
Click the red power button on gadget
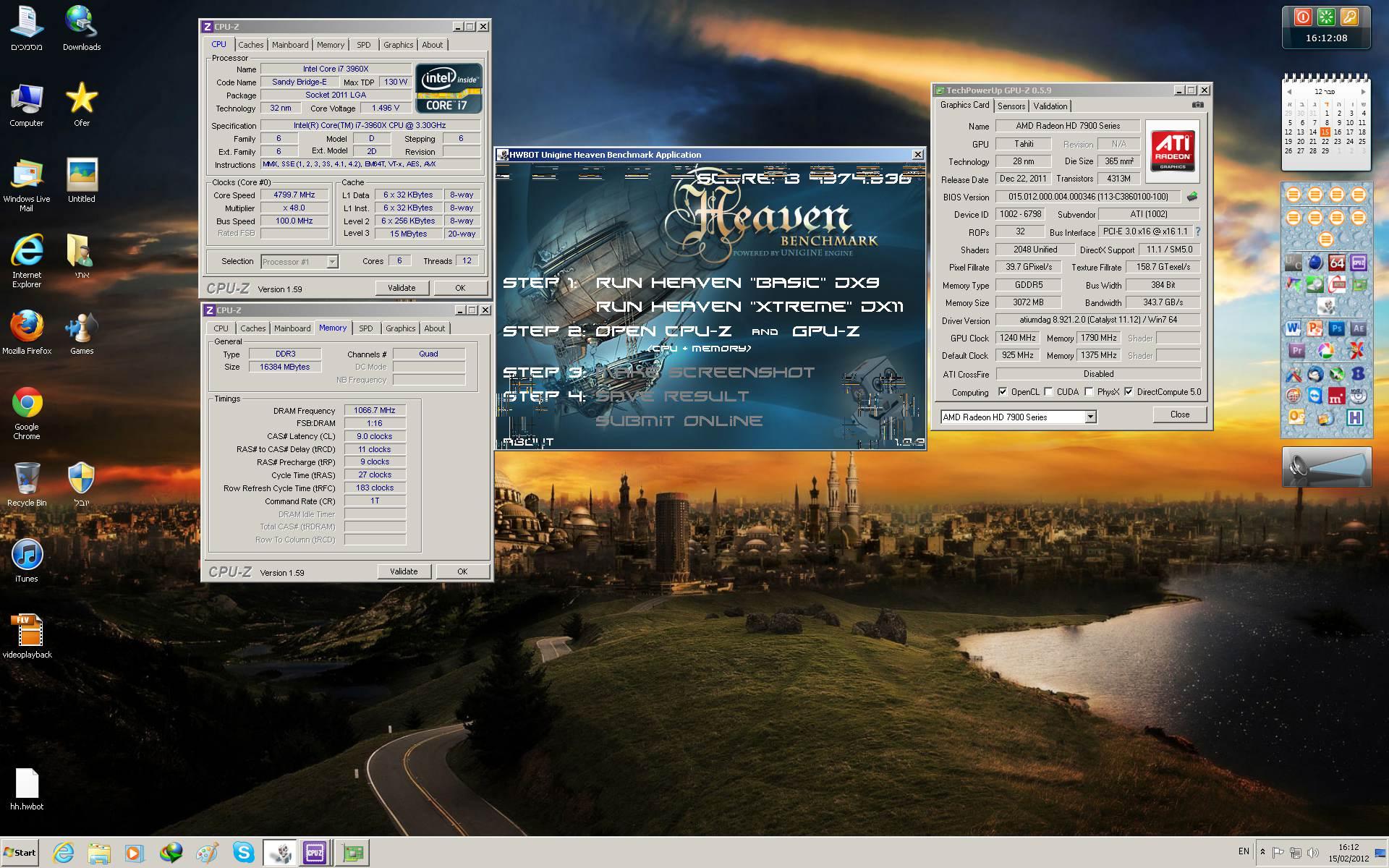[x=1303, y=17]
